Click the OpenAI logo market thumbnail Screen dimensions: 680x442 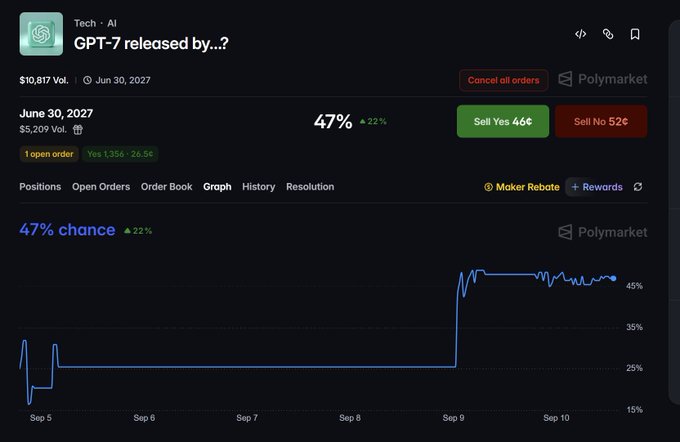(x=41, y=34)
